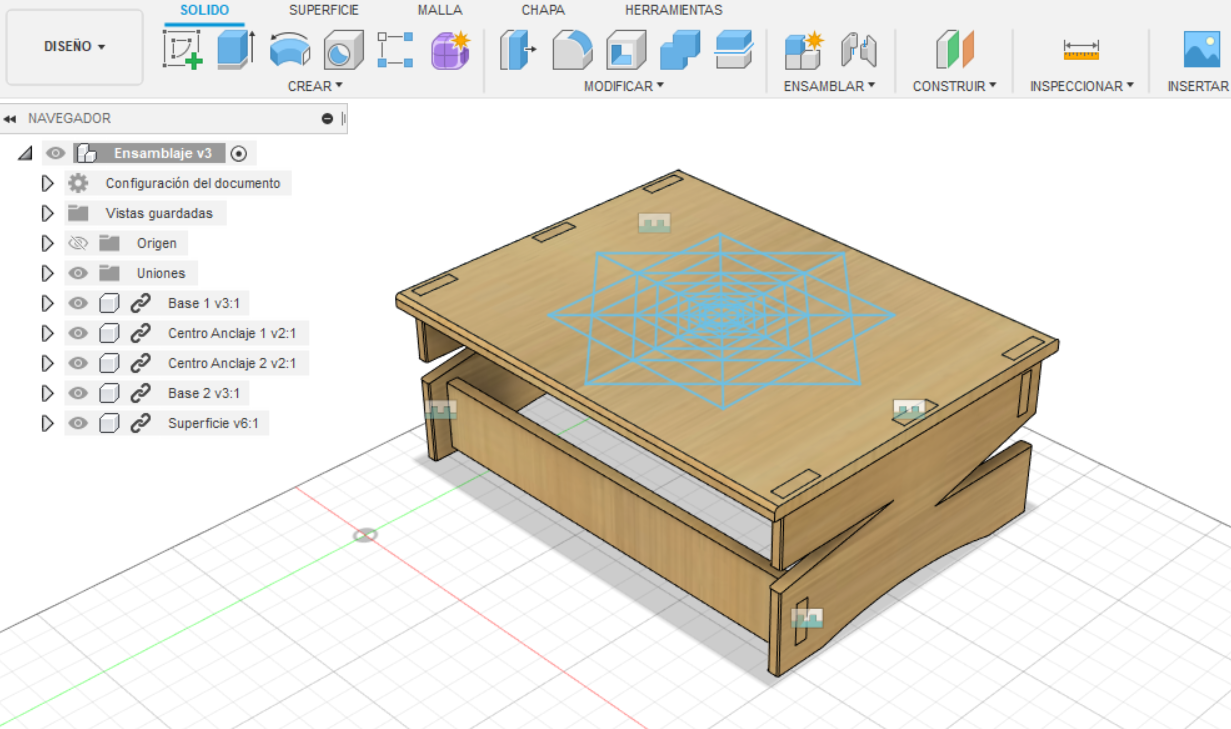The width and height of the screenshot is (1231, 729).
Task: Click the NAVEGADOR panel resize handle
Action: pos(343,118)
